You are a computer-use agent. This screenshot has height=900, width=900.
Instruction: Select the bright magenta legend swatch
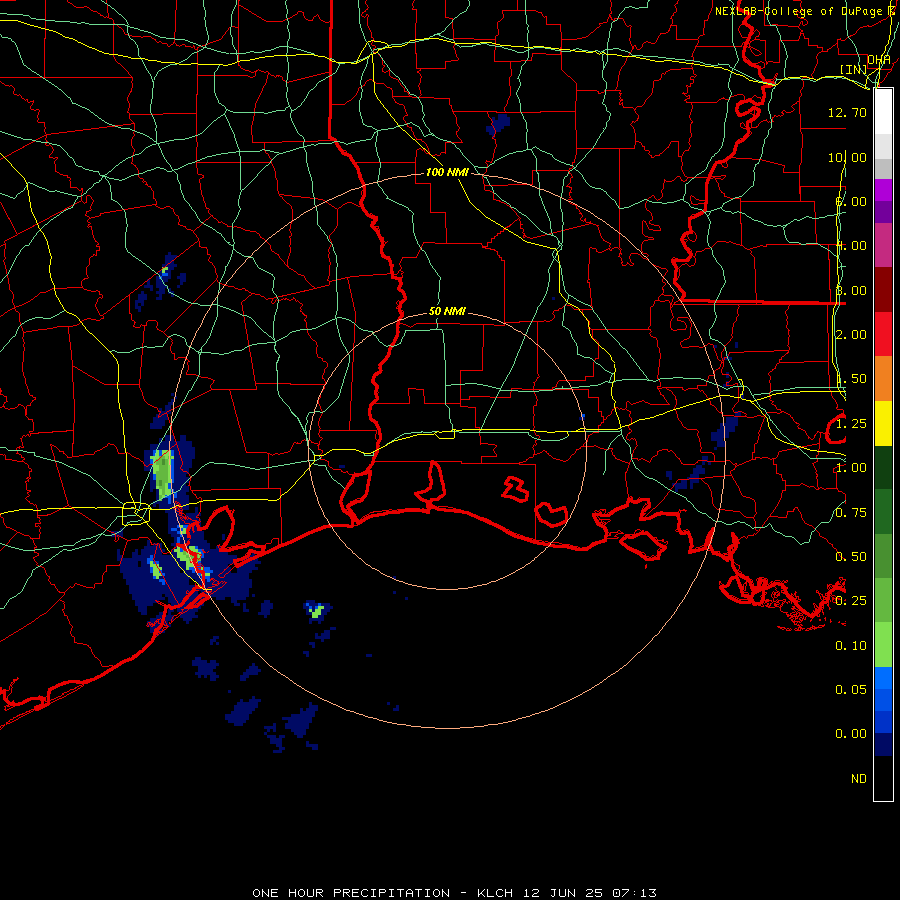[883, 189]
